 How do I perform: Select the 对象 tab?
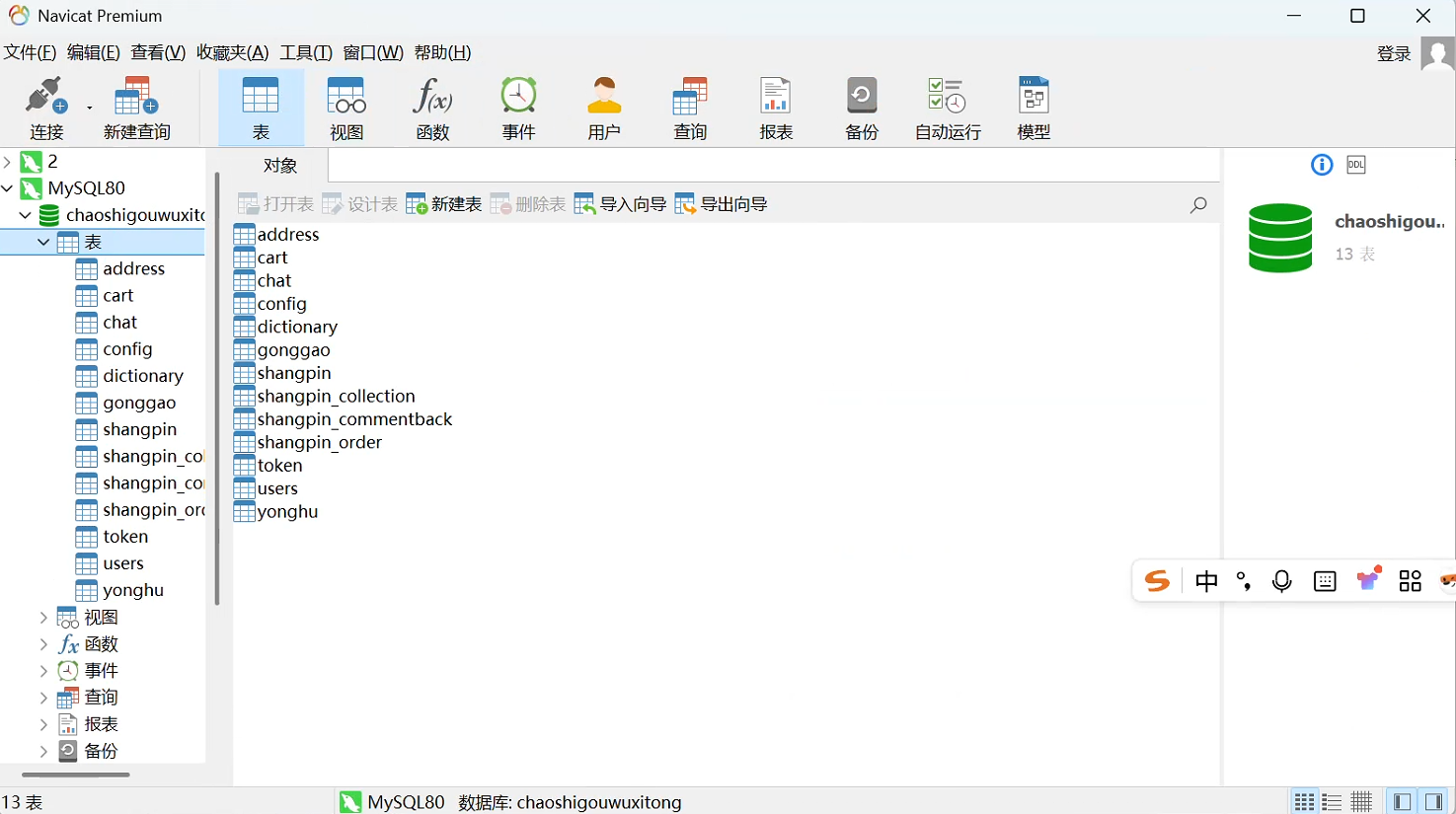[x=280, y=166]
